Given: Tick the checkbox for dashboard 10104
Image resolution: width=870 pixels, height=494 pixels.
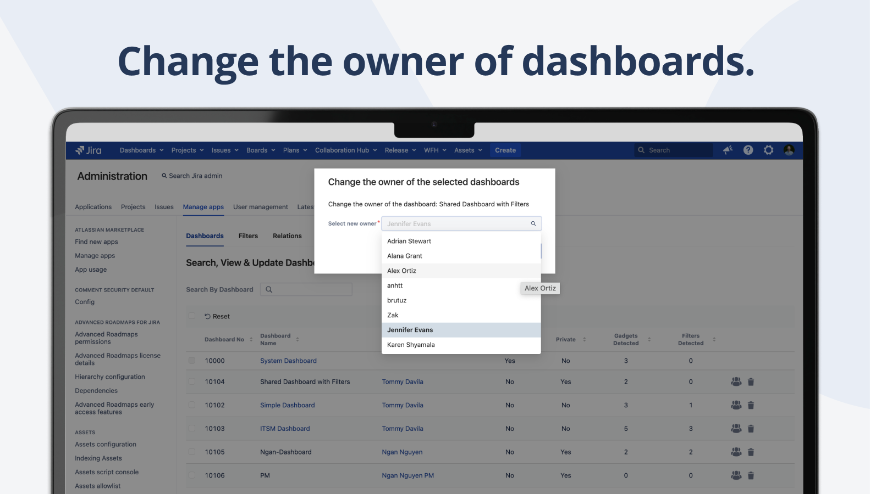Looking at the screenshot, I should point(191,382).
